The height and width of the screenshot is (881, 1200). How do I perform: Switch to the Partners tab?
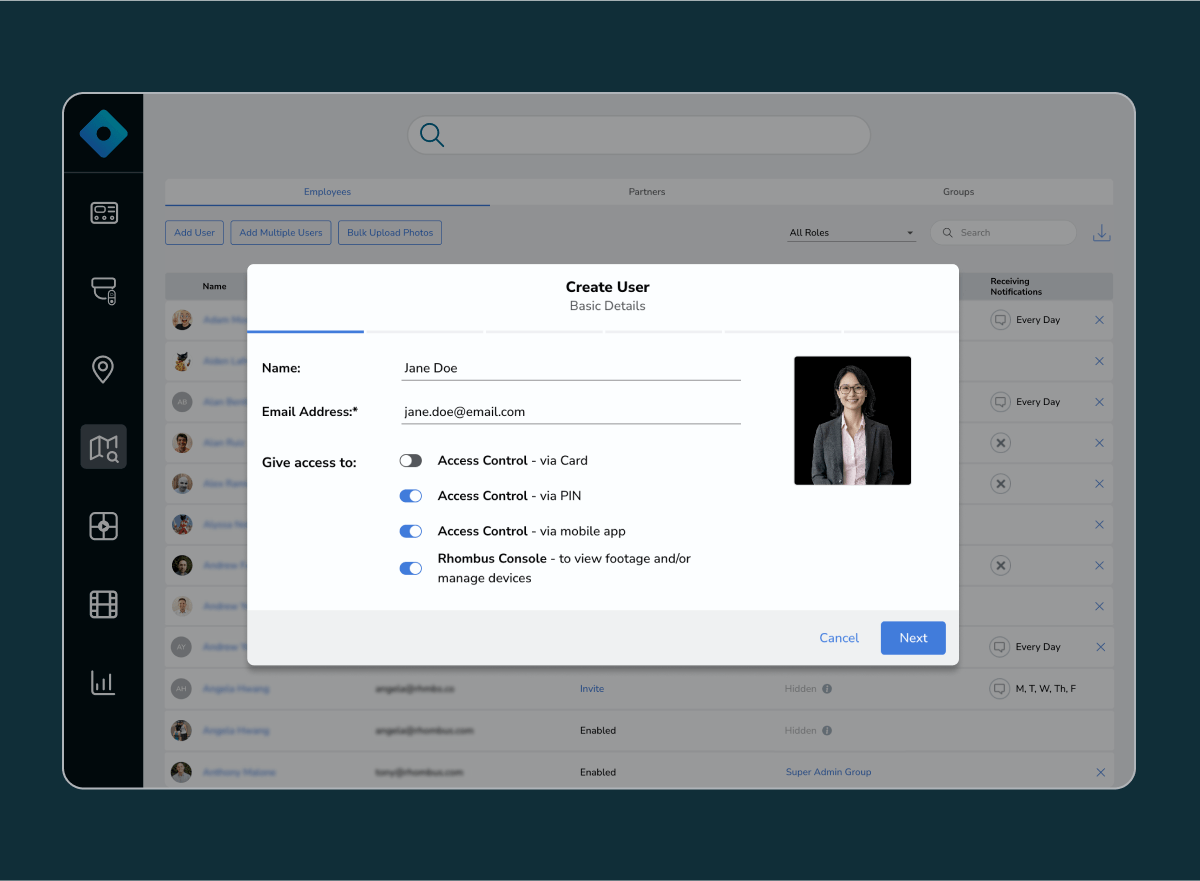(647, 191)
